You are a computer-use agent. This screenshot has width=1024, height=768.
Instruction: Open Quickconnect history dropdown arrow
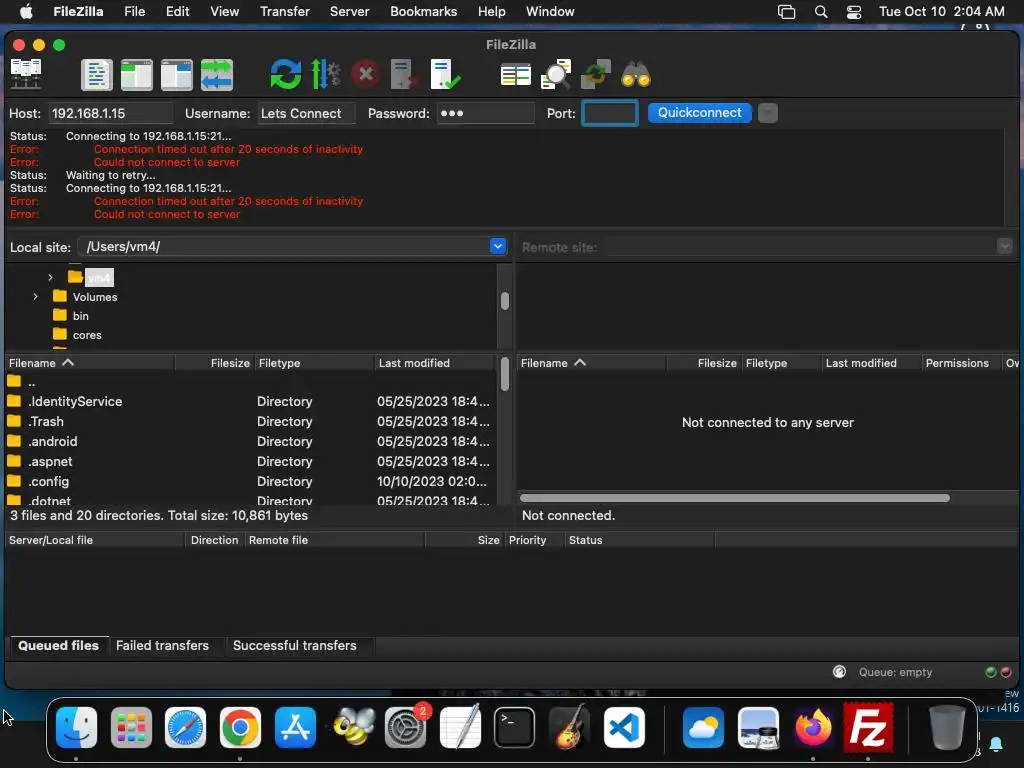(768, 113)
